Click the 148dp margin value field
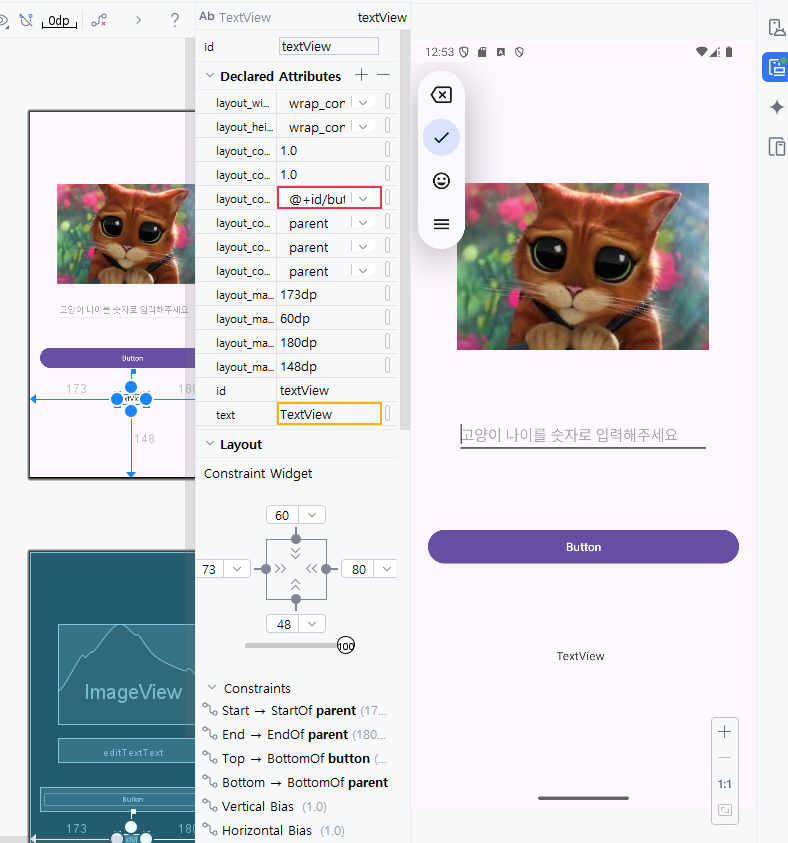 tap(329, 366)
